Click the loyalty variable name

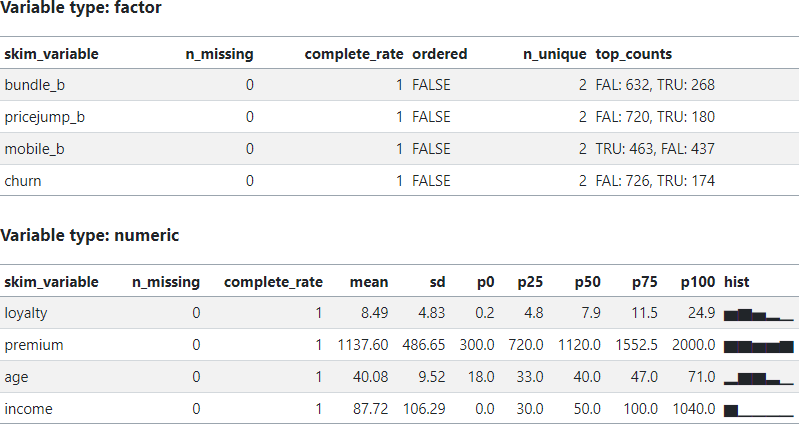click(26, 313)
